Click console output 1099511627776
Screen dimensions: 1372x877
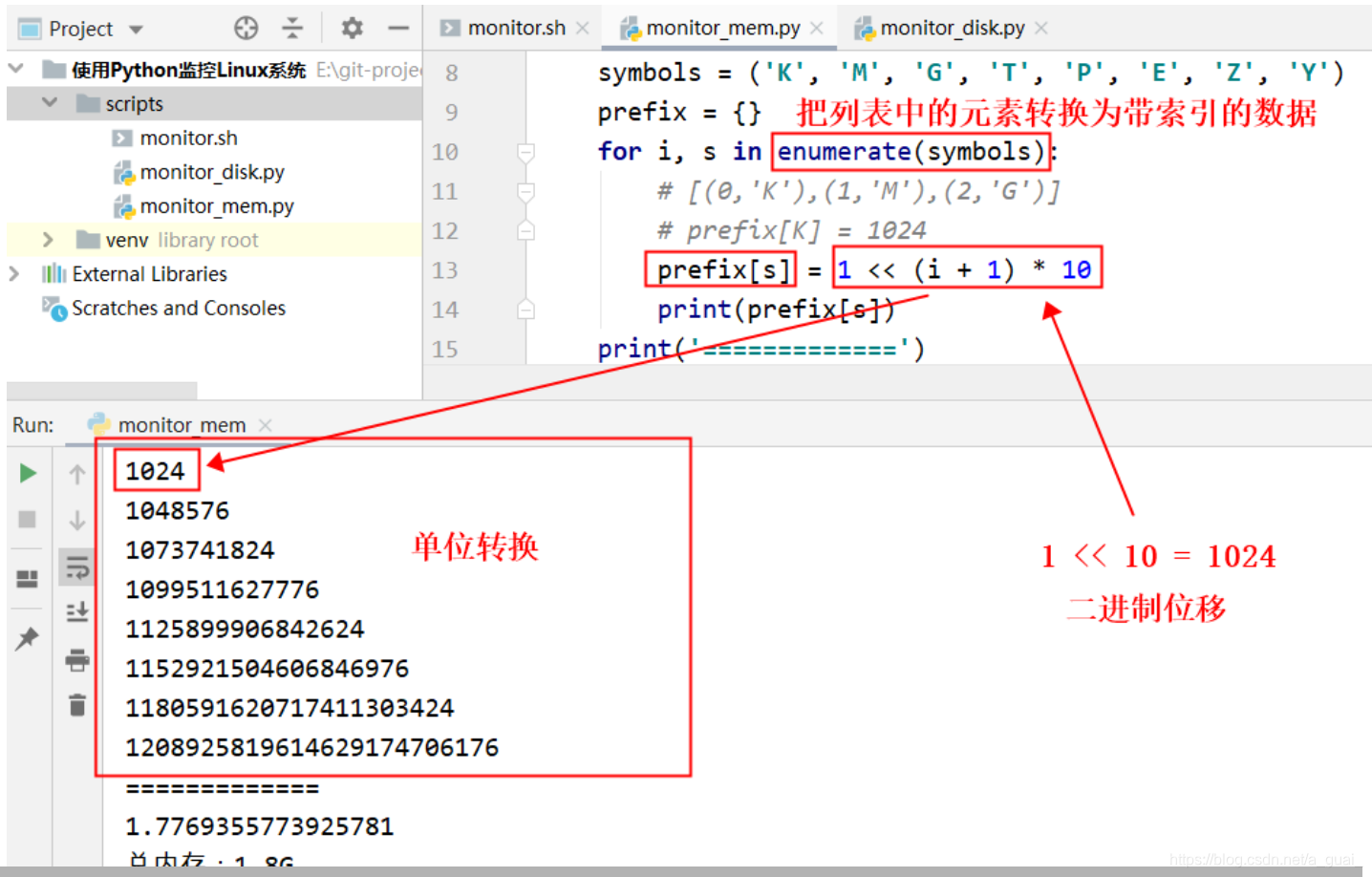point(222,589)
